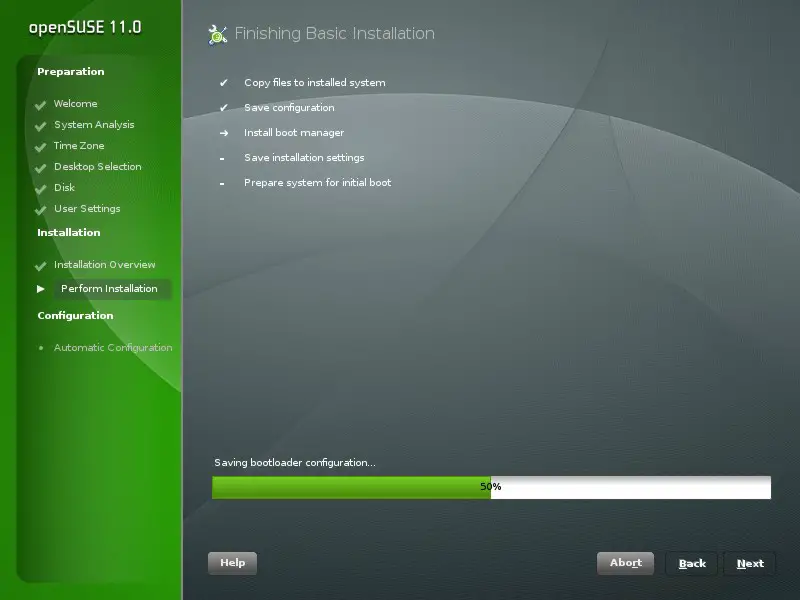
Task: Select the User Settings step
Action: 87,209
